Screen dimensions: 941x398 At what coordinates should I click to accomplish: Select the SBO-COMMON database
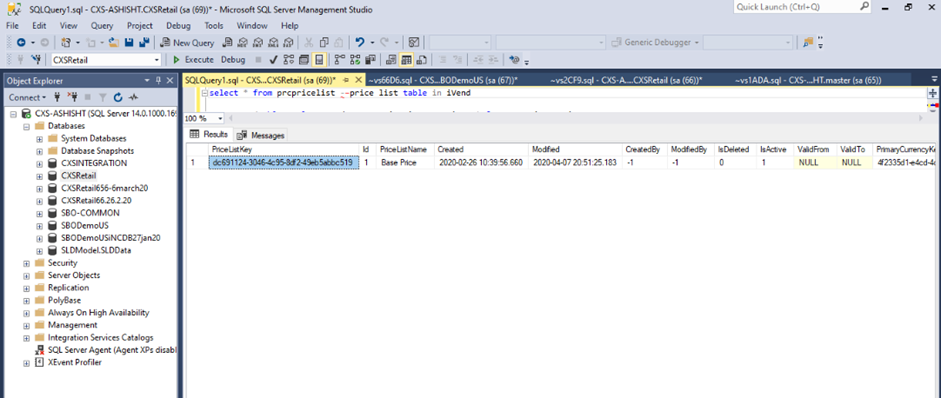click(x=90, y=213)
